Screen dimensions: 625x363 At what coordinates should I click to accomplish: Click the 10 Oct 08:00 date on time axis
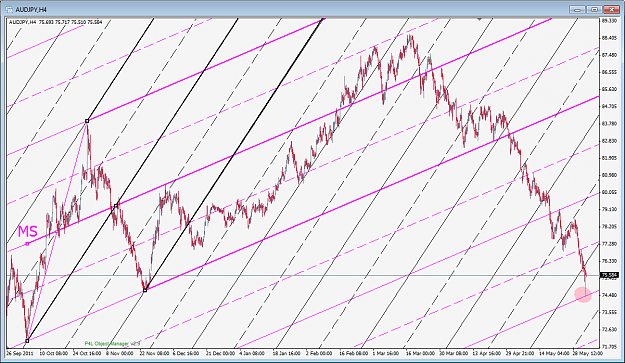coord(53,353)
